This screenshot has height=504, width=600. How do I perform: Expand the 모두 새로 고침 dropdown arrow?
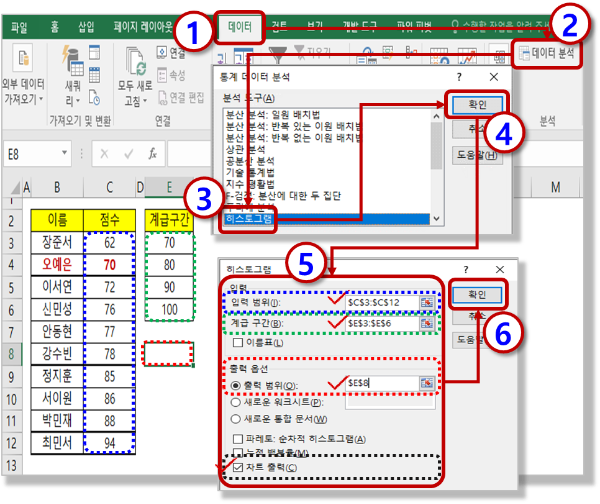[x=145, y=101]
